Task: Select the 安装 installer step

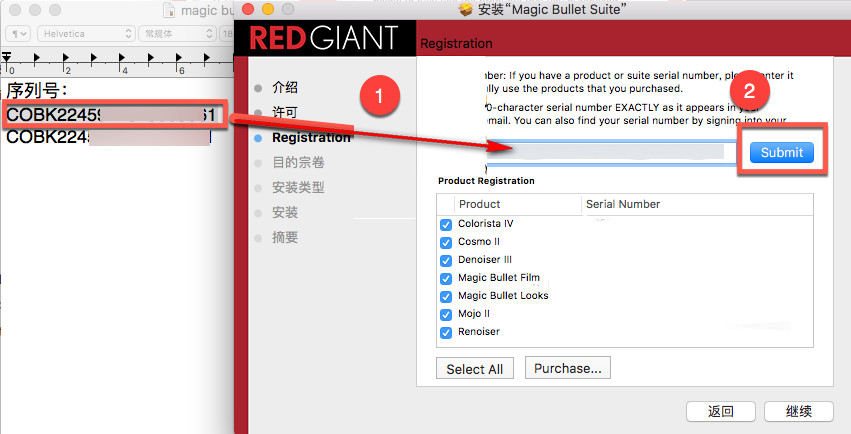Action: click(x=285, y=212)
